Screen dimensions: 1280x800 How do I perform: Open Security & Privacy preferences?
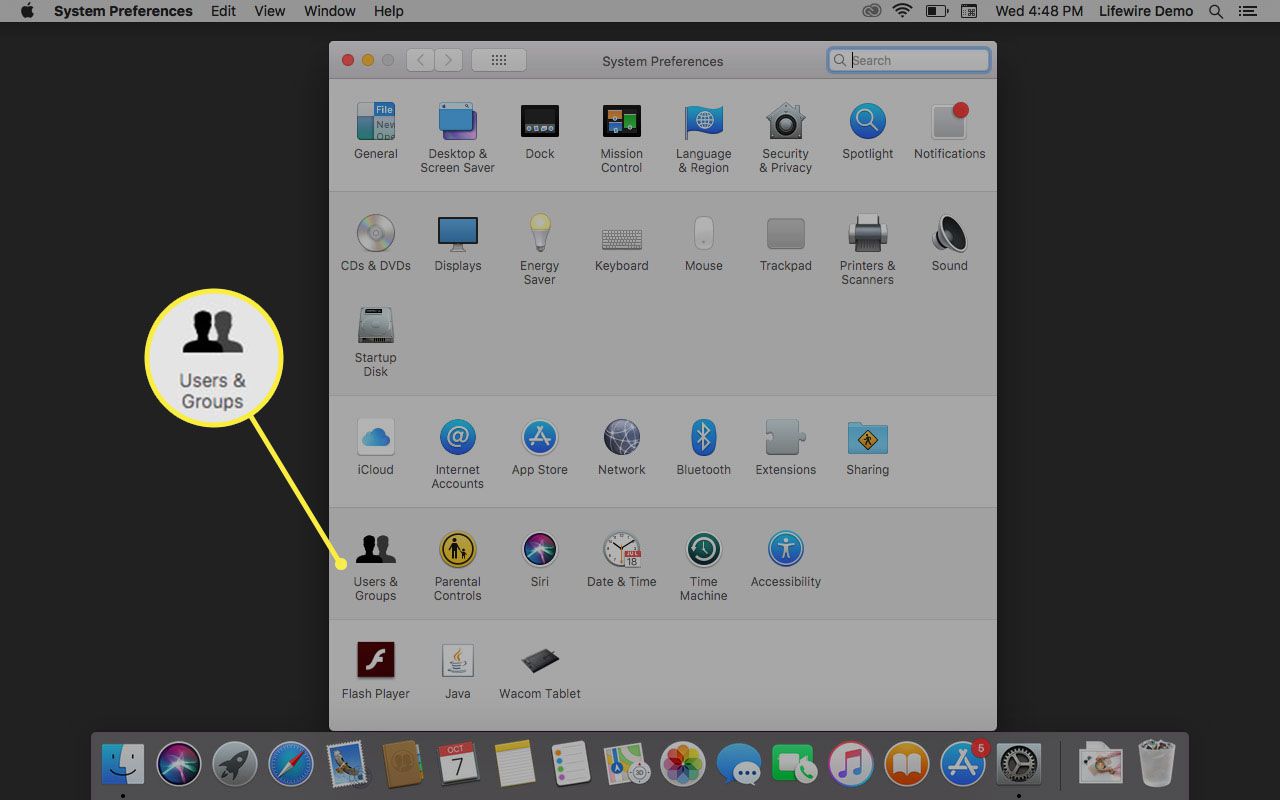click(x=786, y=137)
